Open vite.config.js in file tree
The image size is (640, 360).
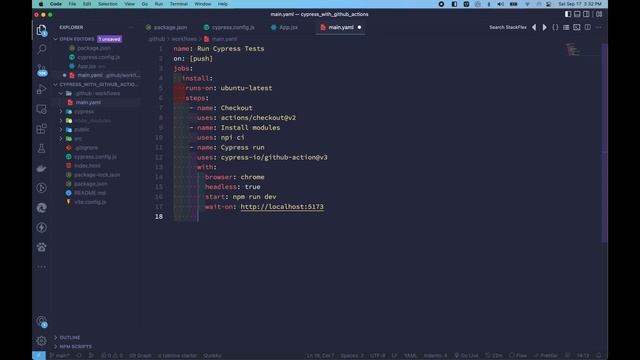pyautogui.click(x=90, y=202)
